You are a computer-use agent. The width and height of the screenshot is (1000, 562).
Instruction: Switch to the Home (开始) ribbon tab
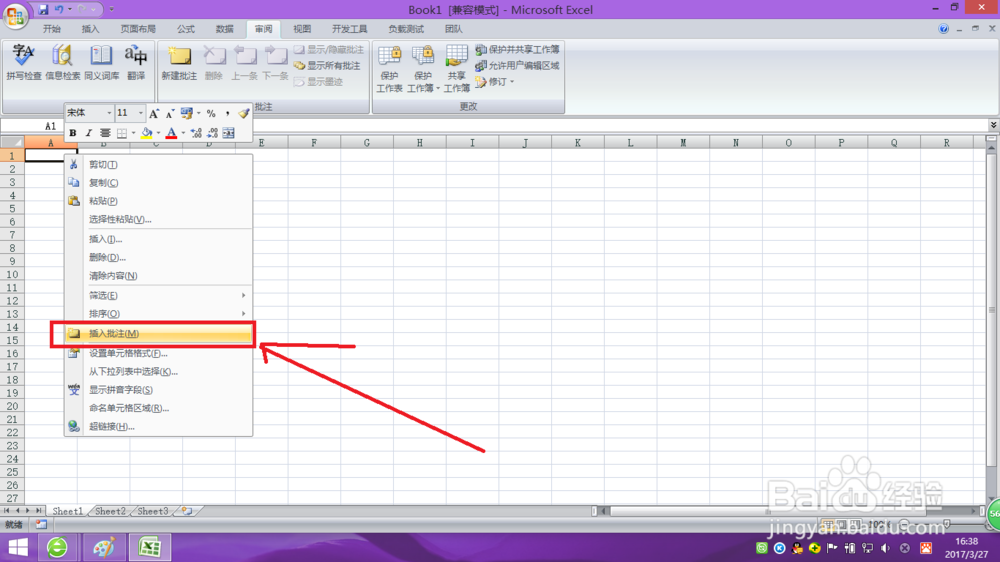coord(52,29)
